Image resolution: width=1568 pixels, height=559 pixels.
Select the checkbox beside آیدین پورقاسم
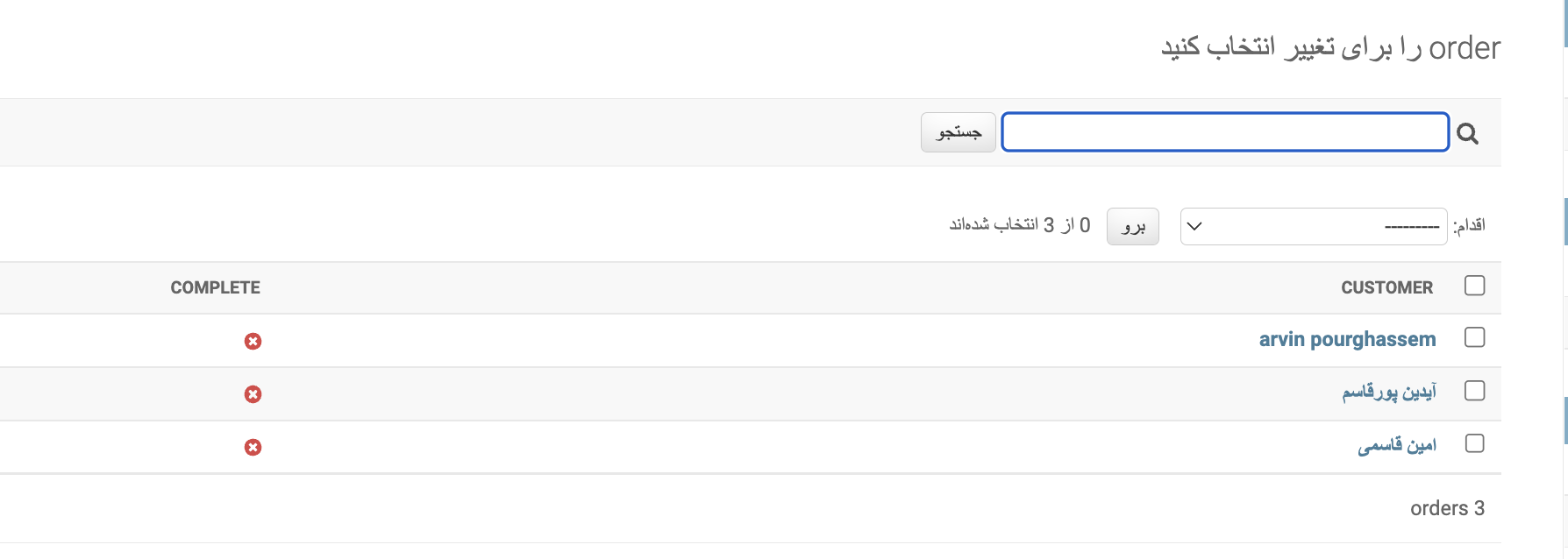1474,391
